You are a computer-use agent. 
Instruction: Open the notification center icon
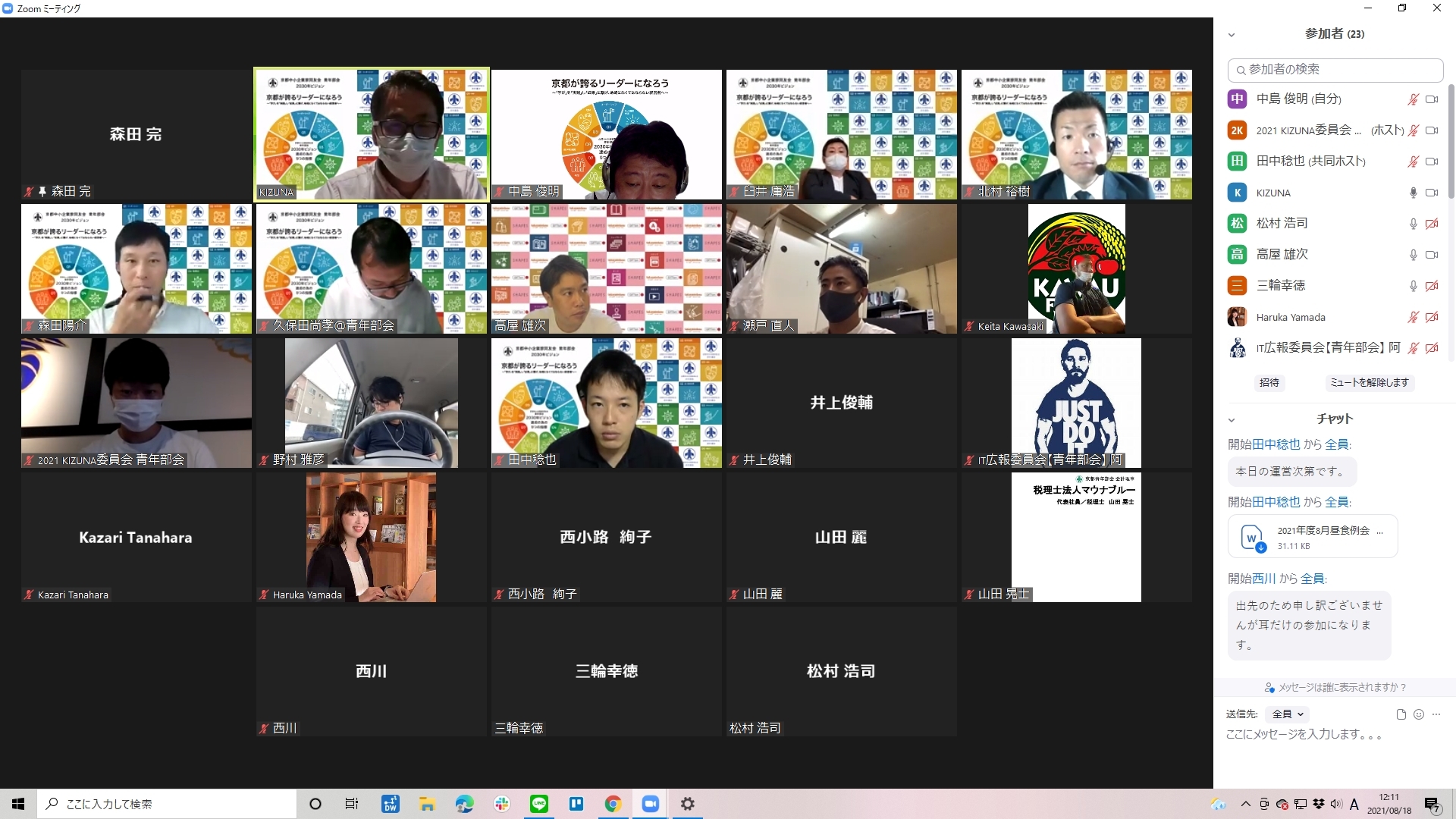[x=1432, y=805]
